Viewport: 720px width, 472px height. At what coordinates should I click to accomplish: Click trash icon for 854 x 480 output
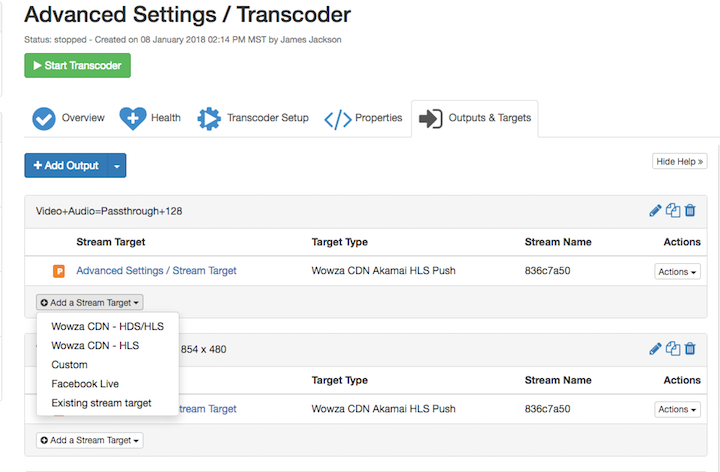pos(690,349)
